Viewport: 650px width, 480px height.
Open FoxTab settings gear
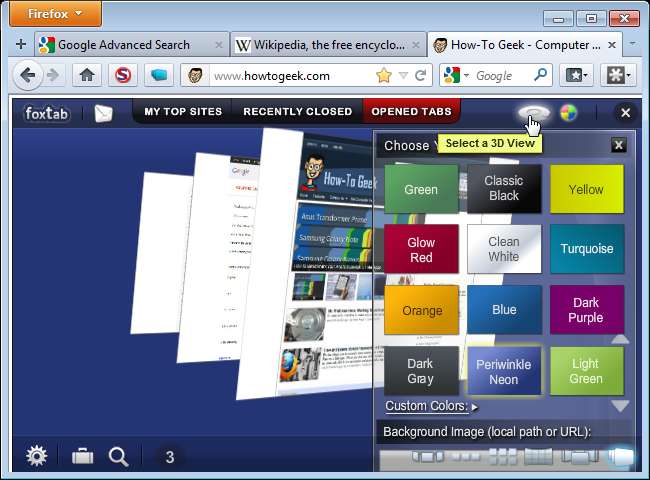[x=36, y=456]
